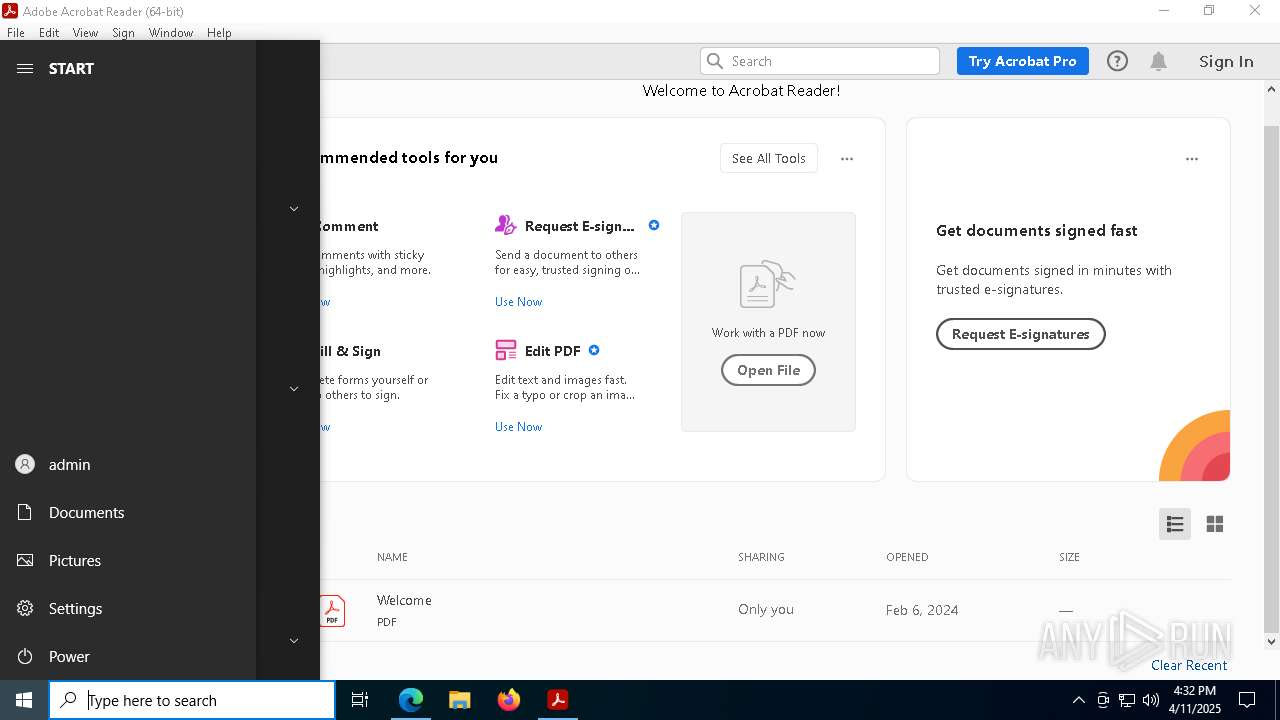
Task: Click the Open File button
Action: (x=768, y=370)
